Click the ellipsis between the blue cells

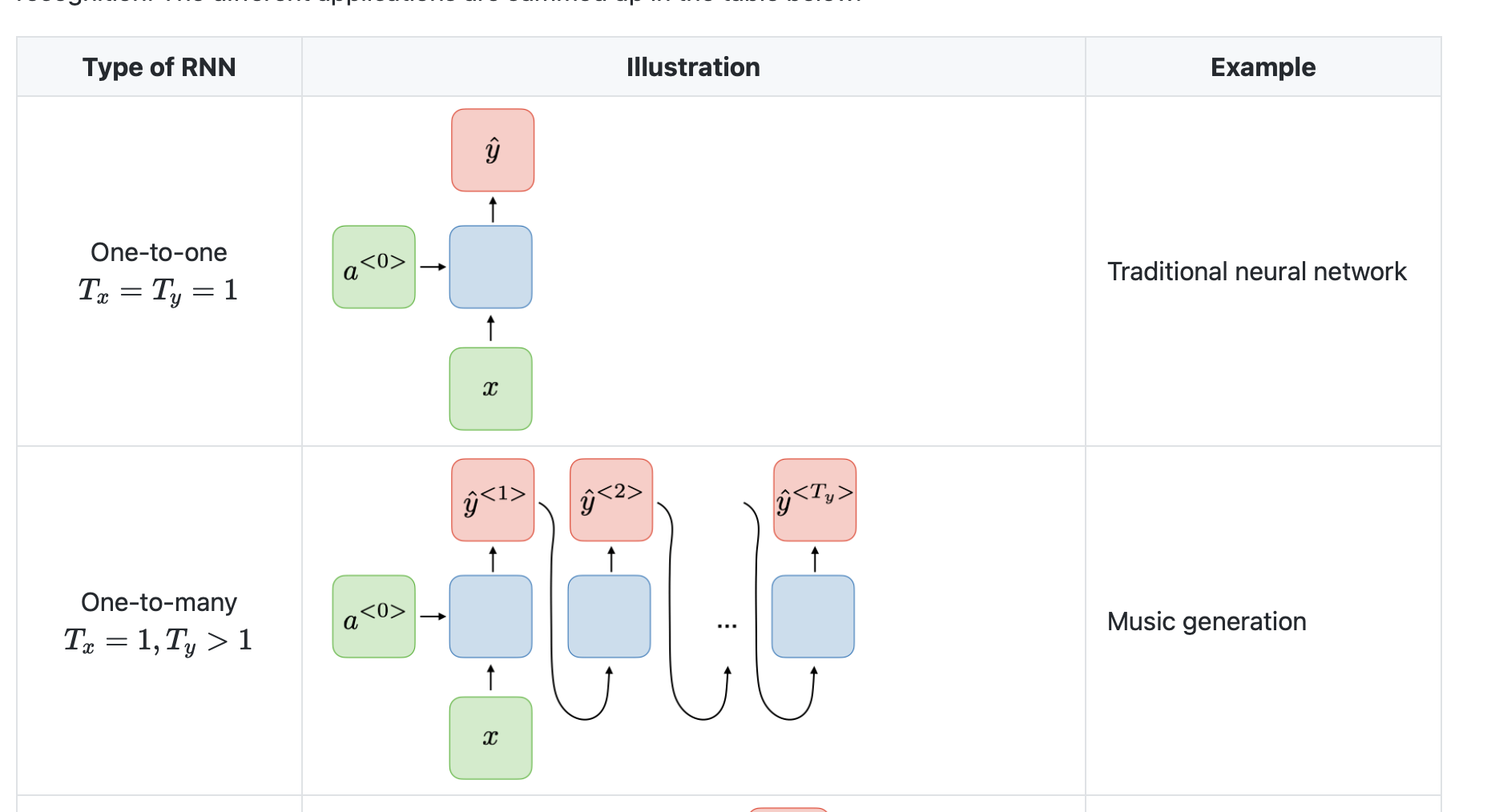click(x=727, y=625)
